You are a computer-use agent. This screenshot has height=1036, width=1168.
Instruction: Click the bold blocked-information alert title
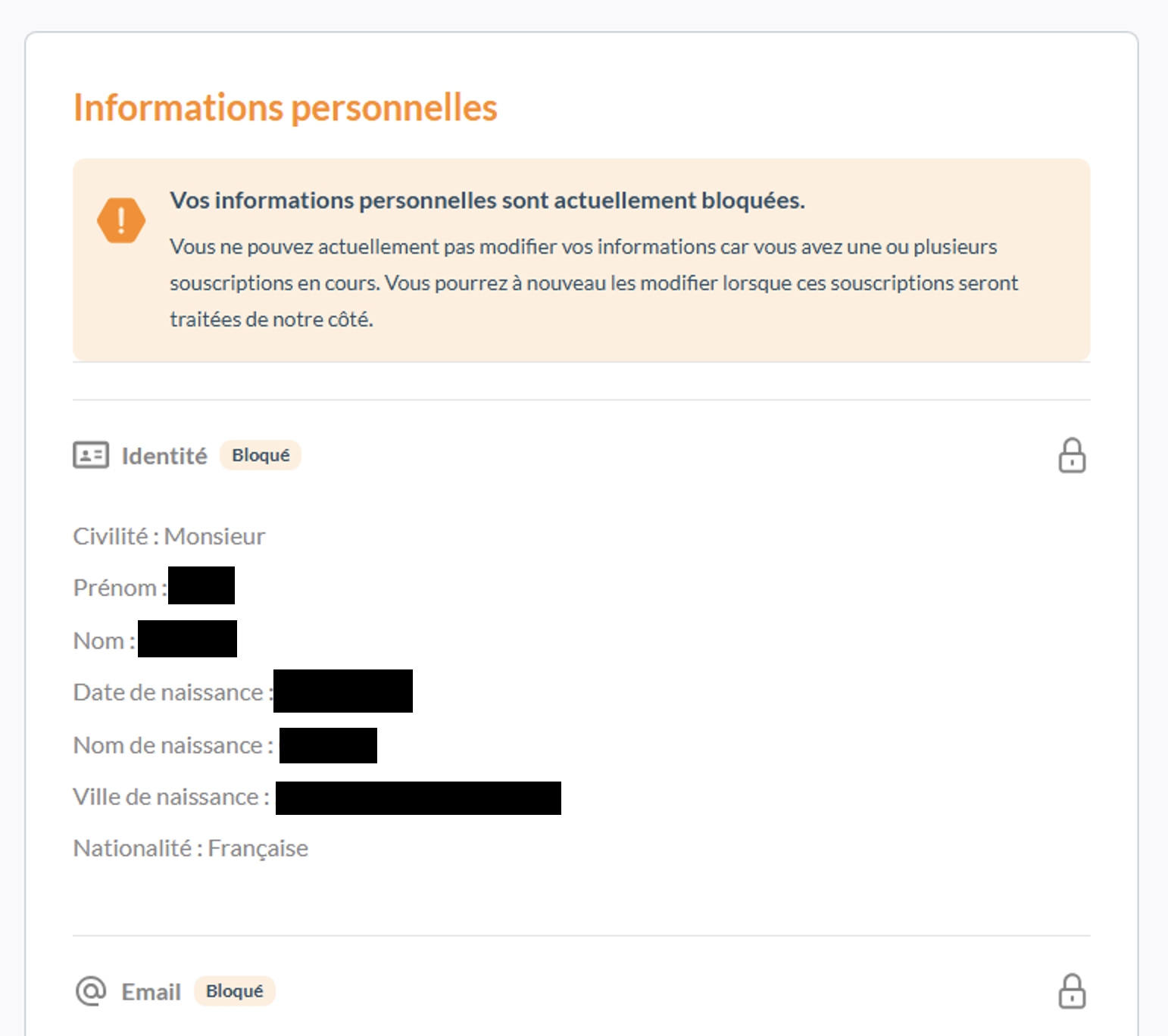[x=487, y=201]
